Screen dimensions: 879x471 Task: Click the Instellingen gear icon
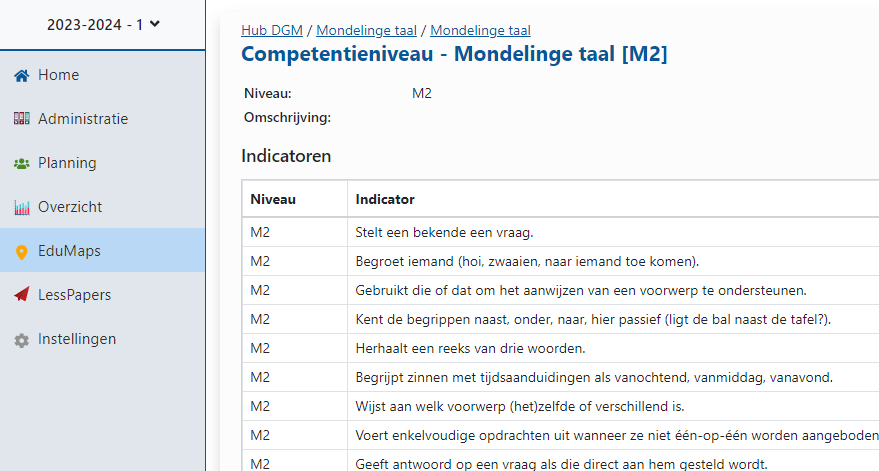21,340
